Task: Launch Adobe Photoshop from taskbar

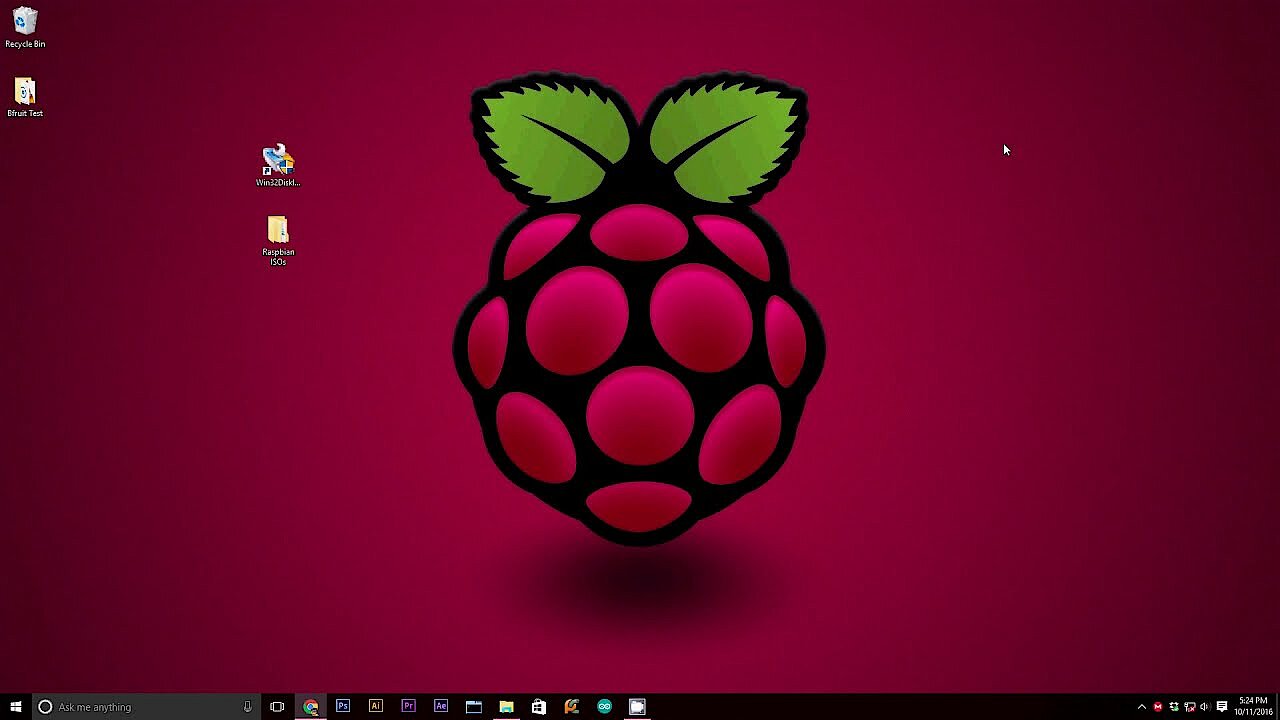Action: tap(343, 707)
